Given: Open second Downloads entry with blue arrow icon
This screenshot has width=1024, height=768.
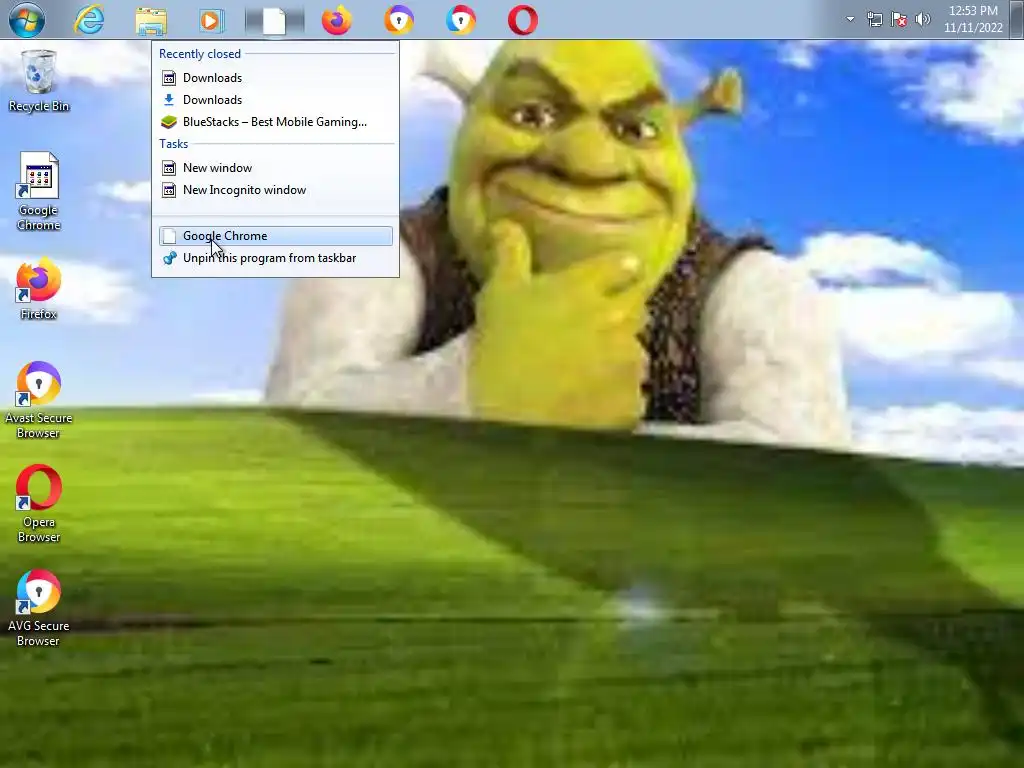Looking at the screenshot, I should (276, 100).
